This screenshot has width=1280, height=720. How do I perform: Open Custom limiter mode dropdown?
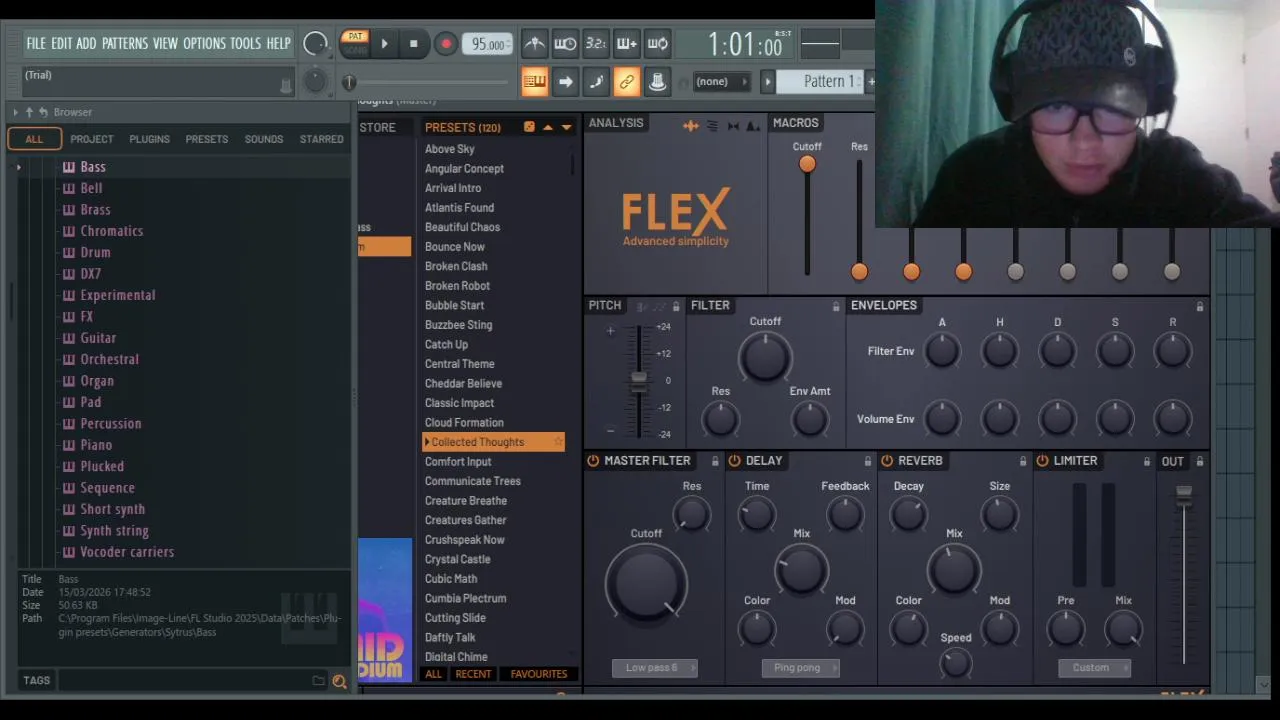point(1095,668)
